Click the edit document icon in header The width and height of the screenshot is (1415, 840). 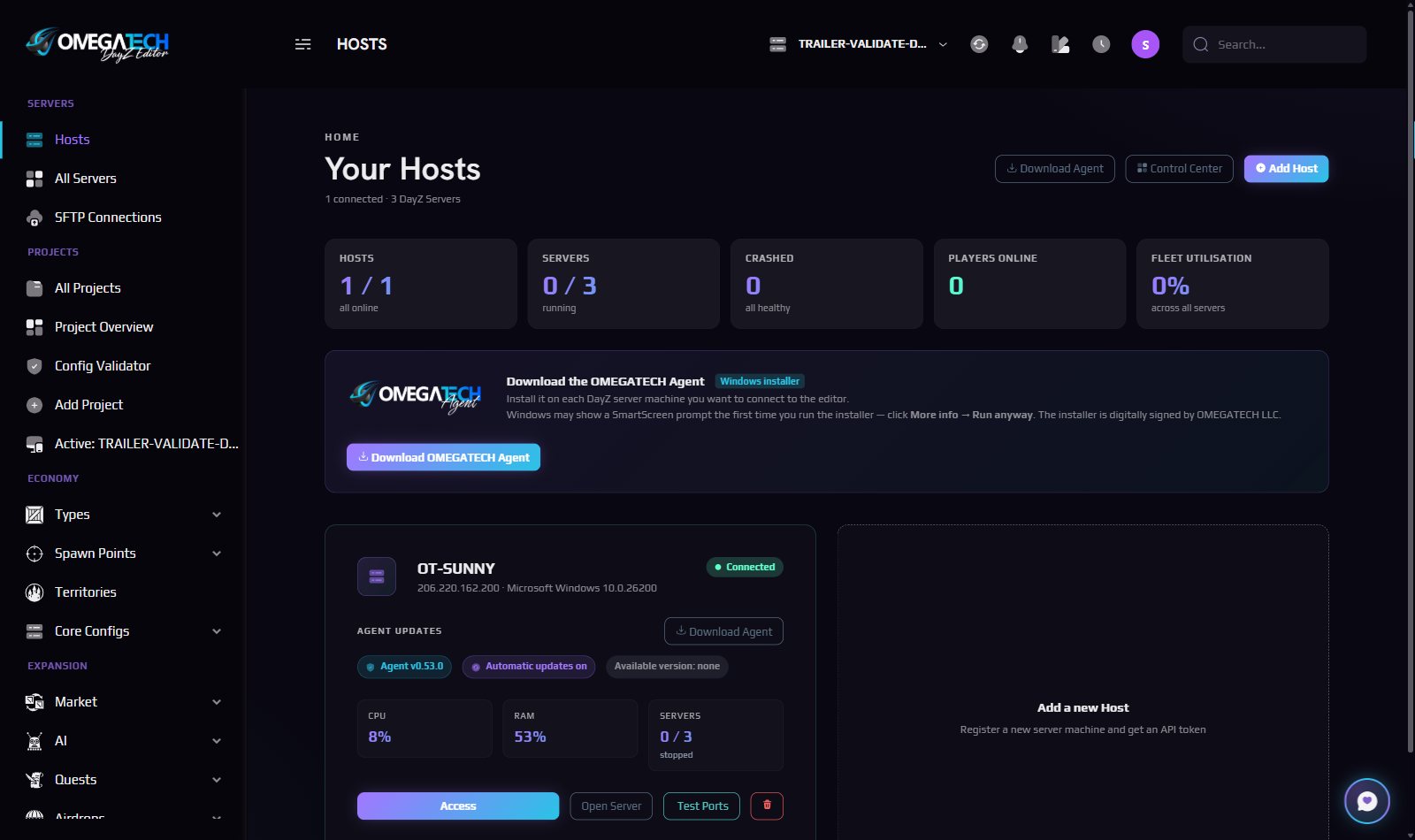pyautogui.click(x=1060, y=44)
